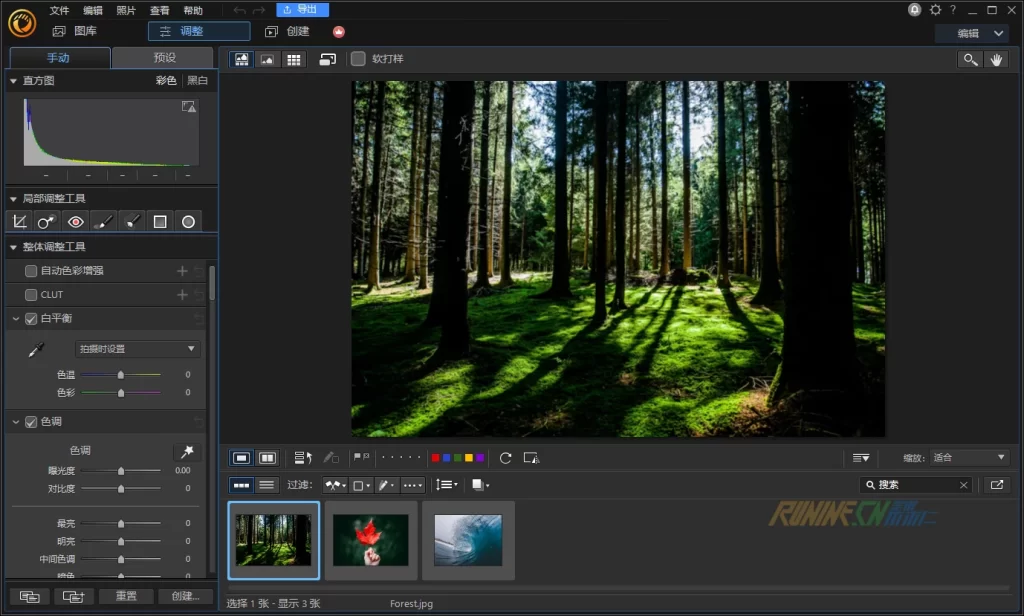The width and height of the screenshot is (1024, 616).
Task: Activate the red-eye removal tool
Action: tap(75, 221)
